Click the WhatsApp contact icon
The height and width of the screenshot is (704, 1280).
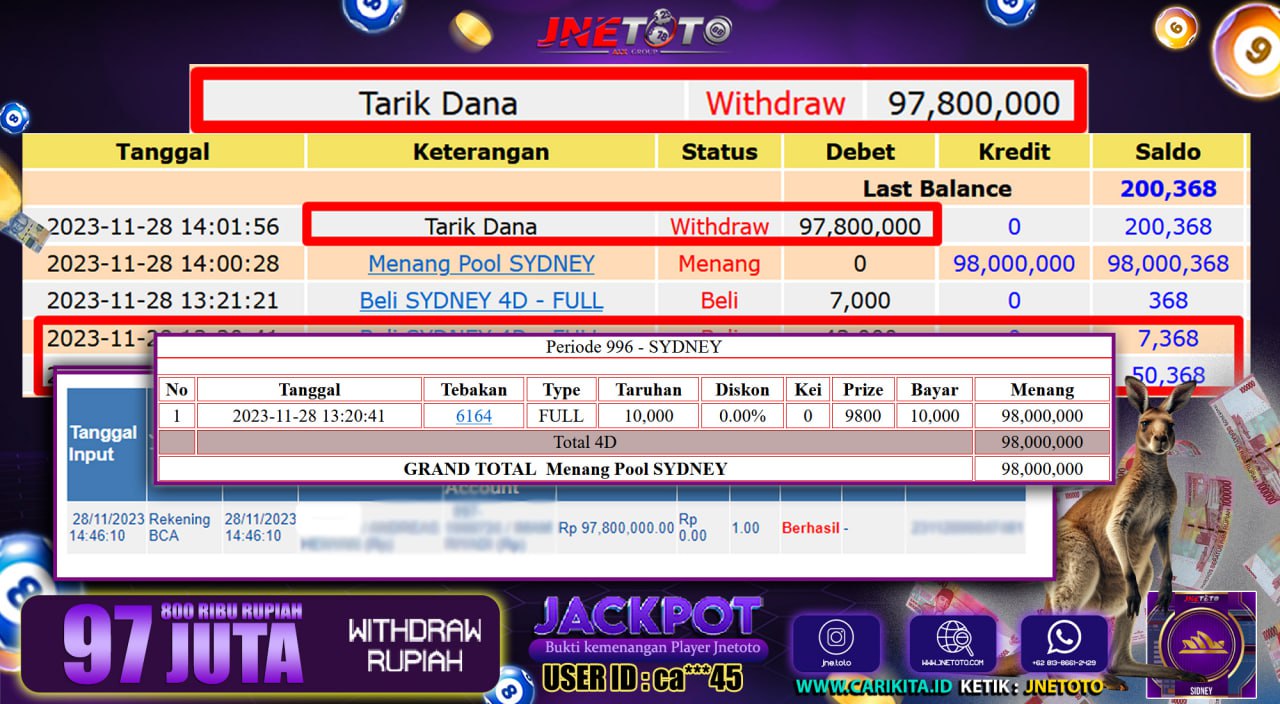[1063, 643]
